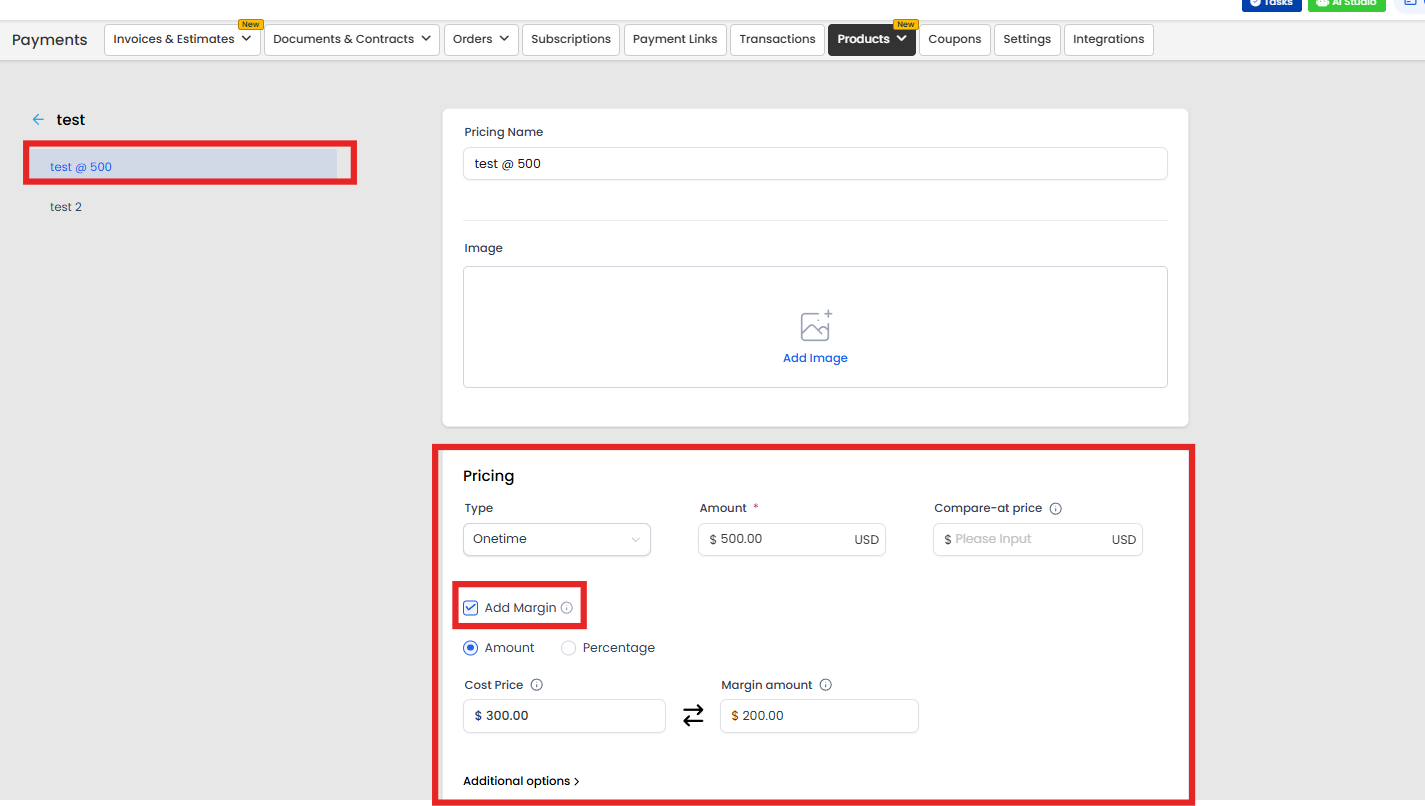Click info icon beside Margin amount label
This screenshot has height=806, width=1425.
click(826, 686)
